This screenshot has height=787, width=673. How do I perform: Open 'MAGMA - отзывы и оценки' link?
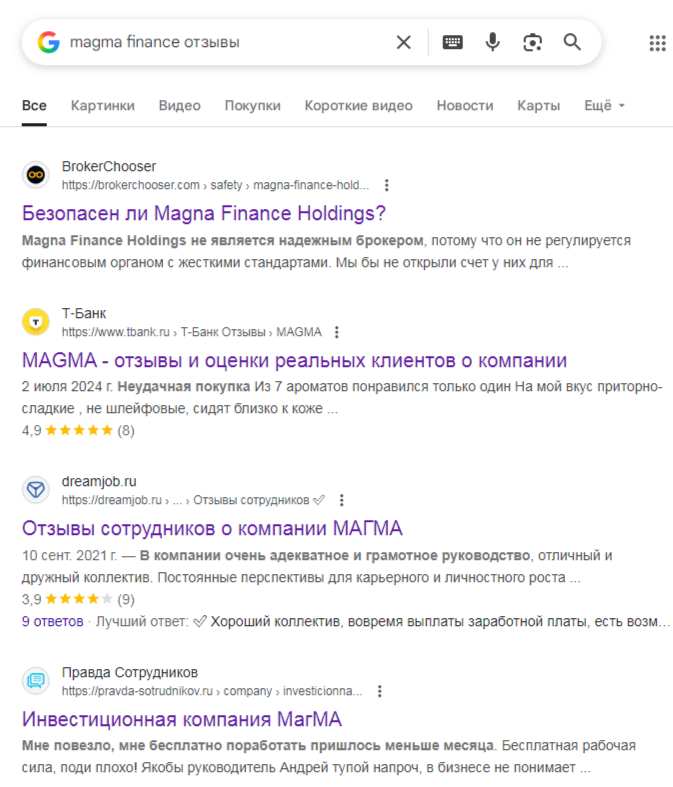294,360
